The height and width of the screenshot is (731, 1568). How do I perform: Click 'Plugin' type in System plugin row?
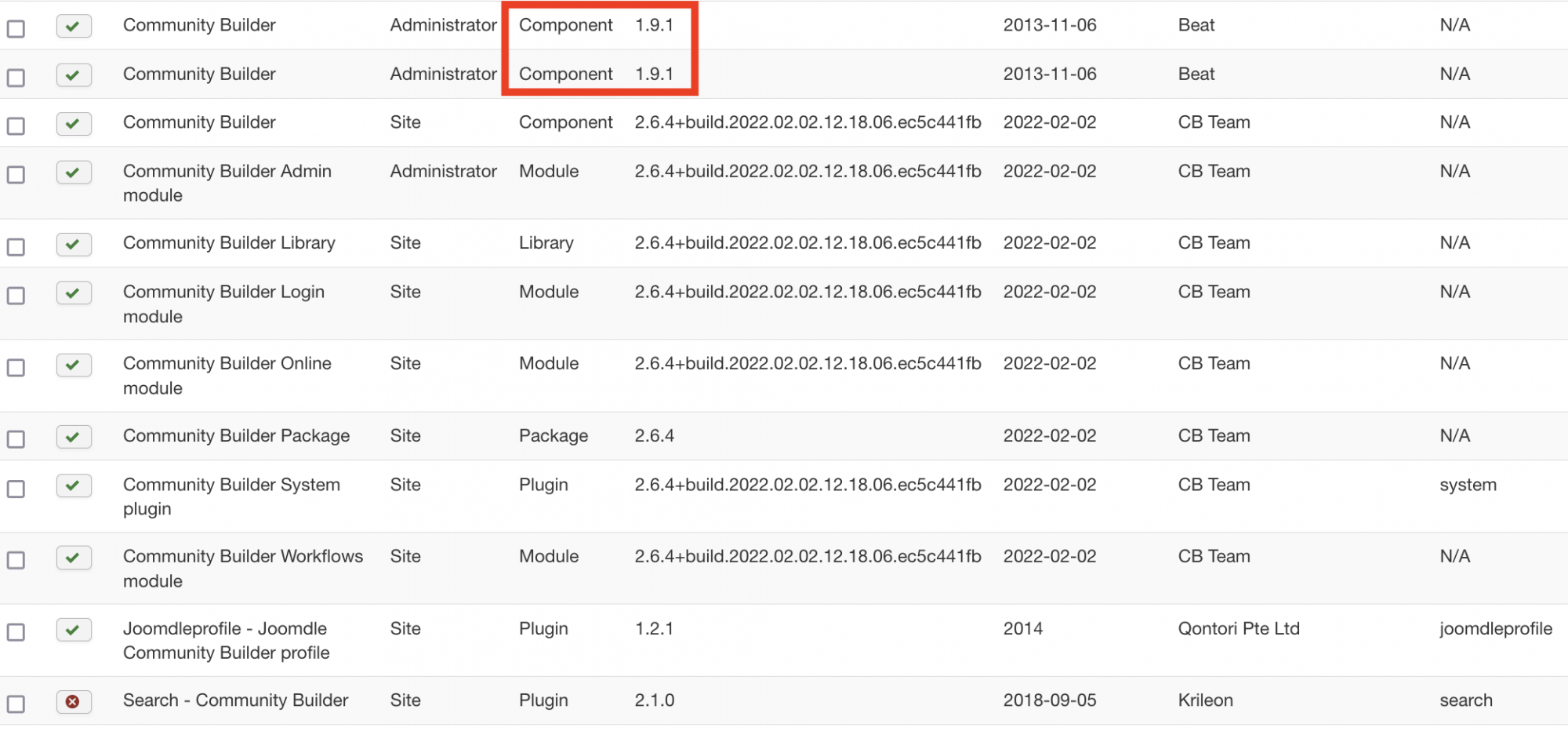tap(543, 486)
